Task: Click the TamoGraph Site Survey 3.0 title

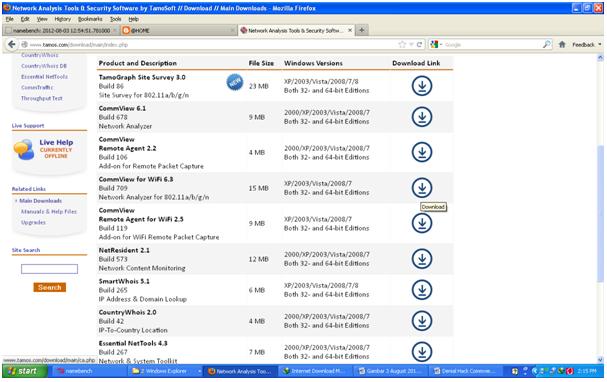Action: point(142,77)
